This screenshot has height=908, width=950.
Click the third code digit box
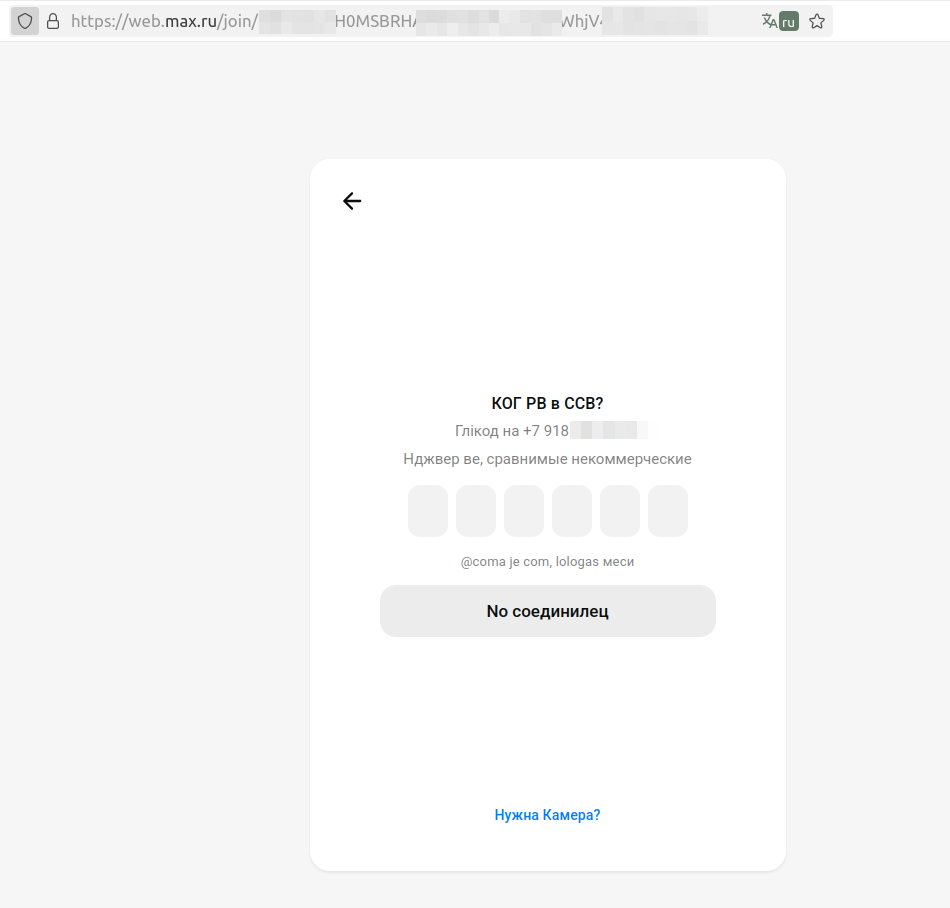524,511
